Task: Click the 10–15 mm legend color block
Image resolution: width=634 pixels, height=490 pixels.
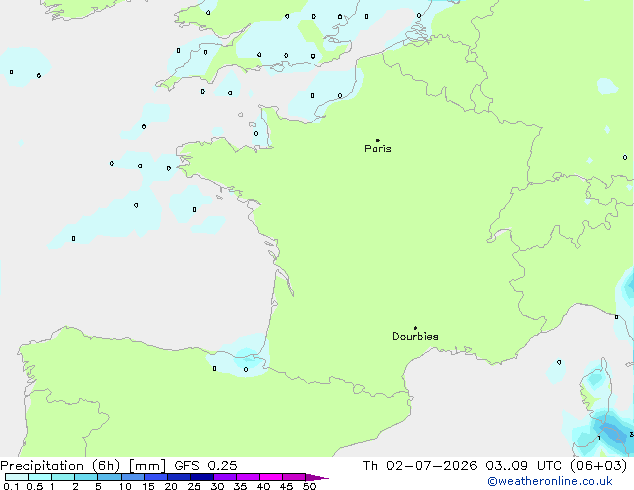Action: pyautogui.click(x=133, y=477)
